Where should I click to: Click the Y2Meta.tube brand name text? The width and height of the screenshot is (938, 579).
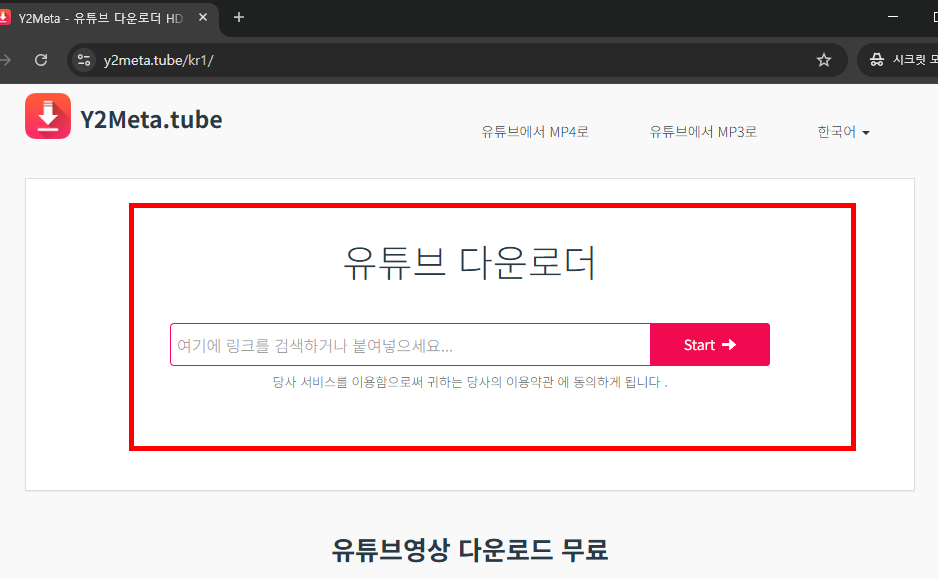coord(150,119)
